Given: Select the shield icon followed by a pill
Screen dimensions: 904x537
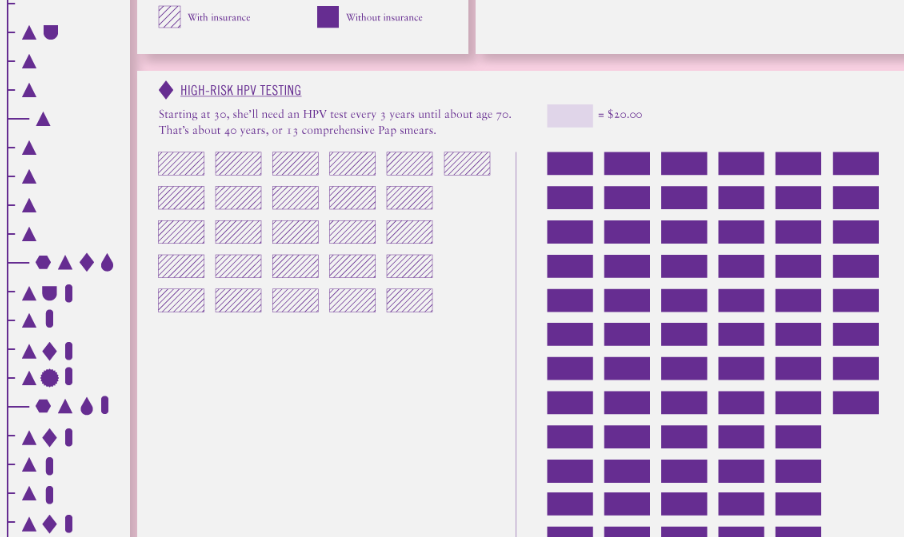Looking at the screenshot, I should [x=49, y=294].
